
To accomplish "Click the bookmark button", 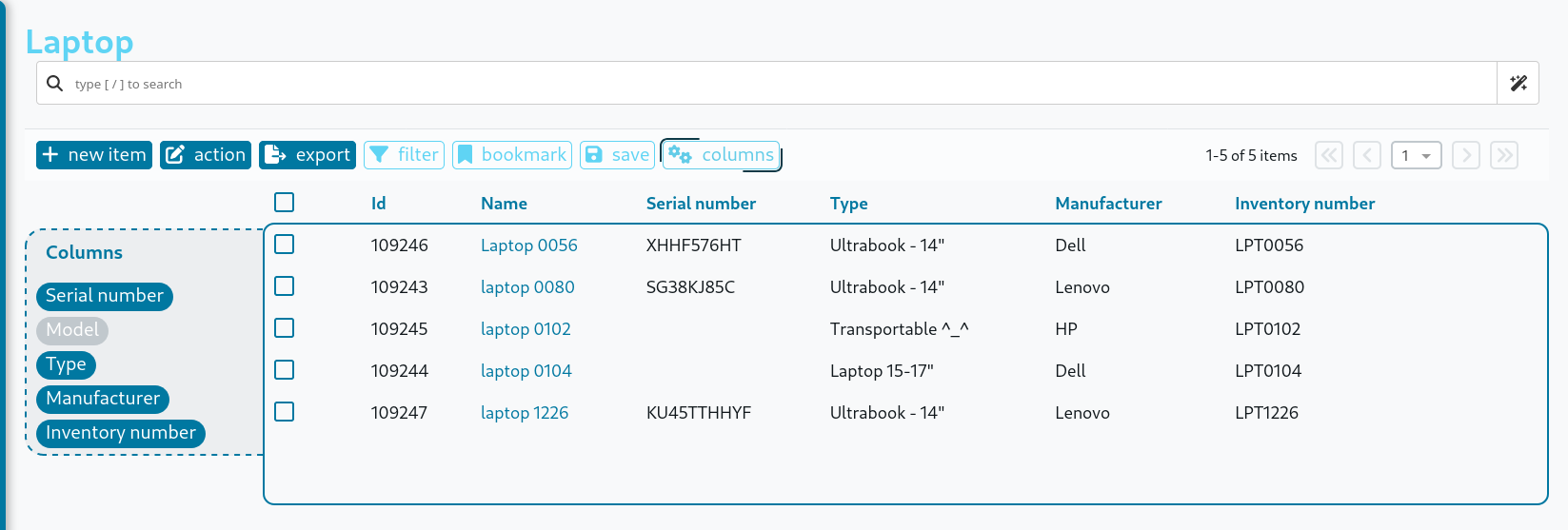I will tap(512, 155).
